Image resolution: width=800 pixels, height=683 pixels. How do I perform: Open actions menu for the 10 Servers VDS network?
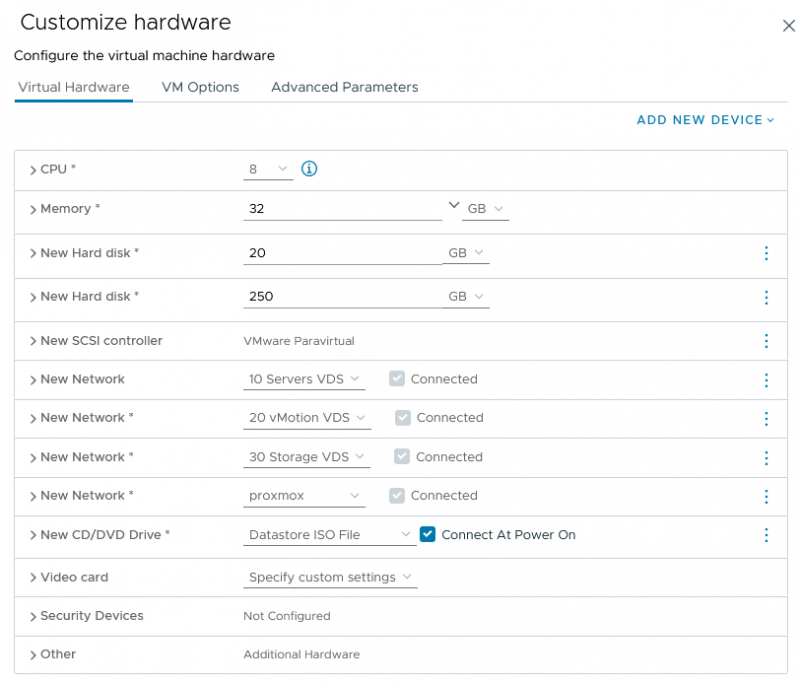[766, 379]
